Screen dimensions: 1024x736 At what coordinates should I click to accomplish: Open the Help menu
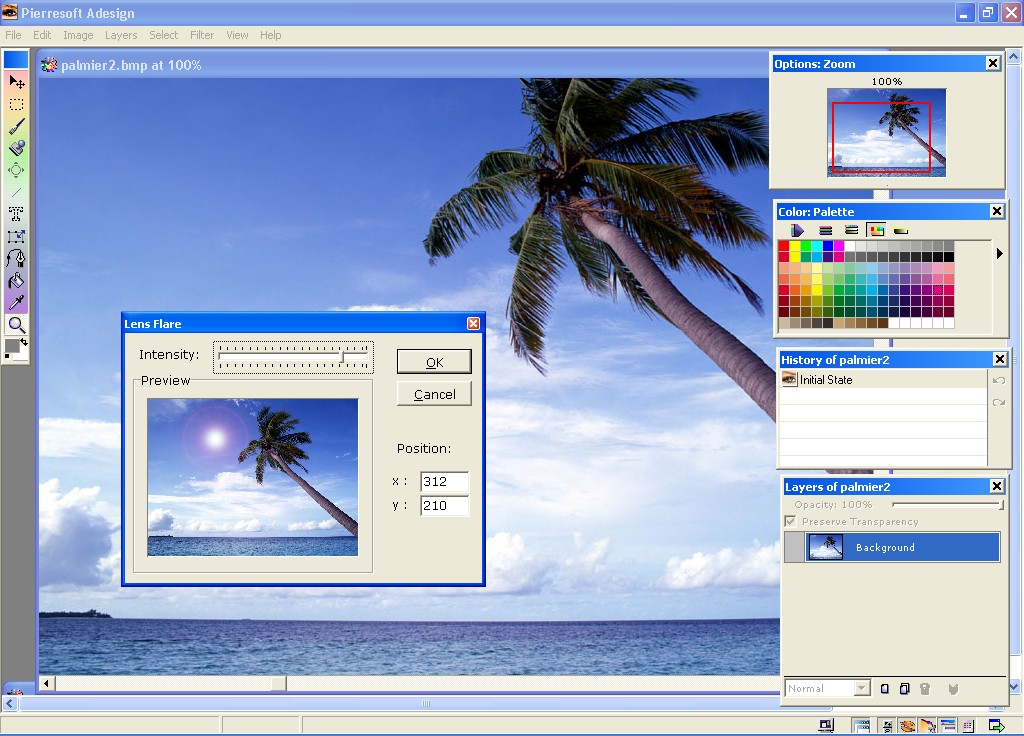click(270, 35)
